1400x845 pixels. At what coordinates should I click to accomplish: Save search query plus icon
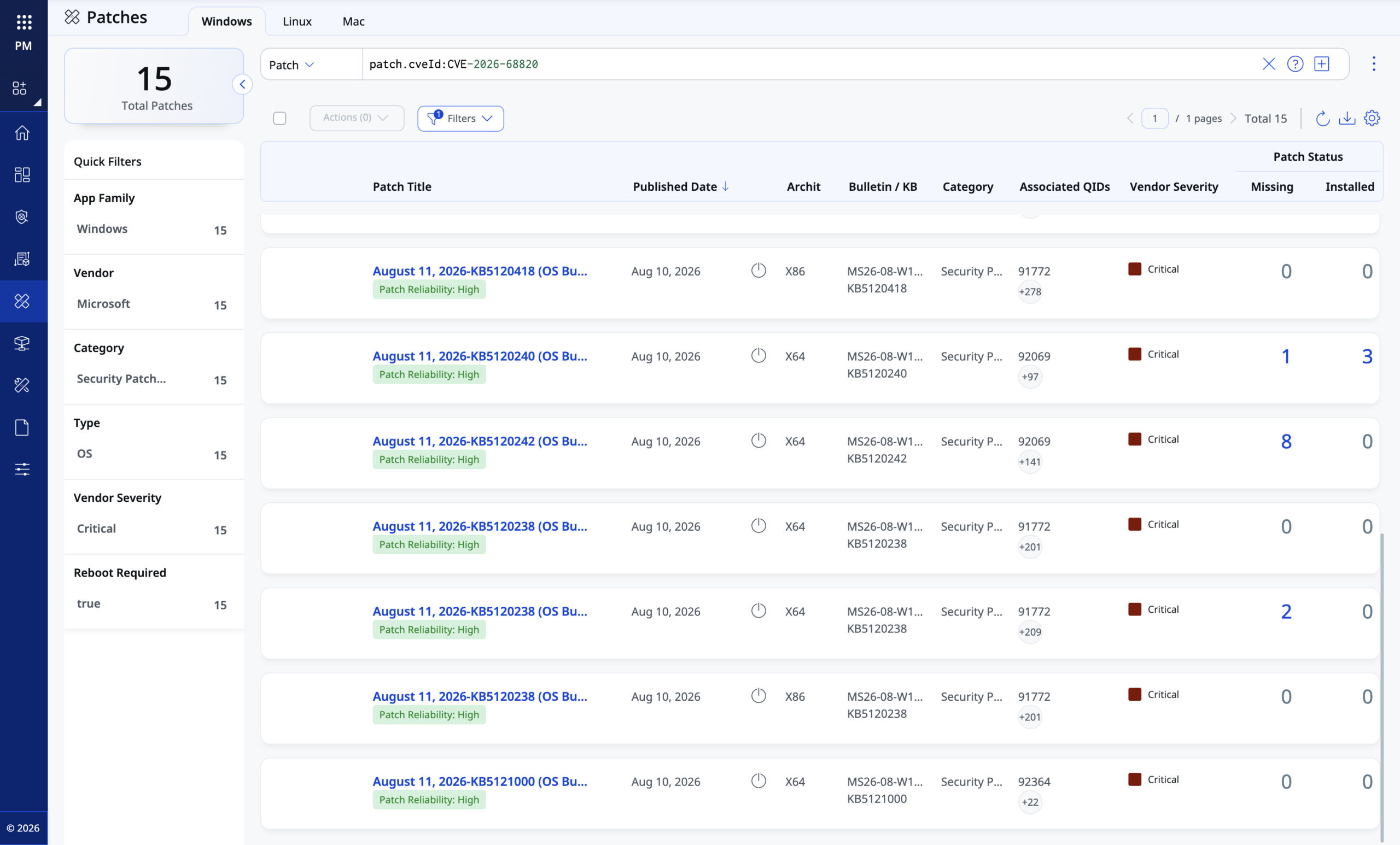tap(1322, 64)
